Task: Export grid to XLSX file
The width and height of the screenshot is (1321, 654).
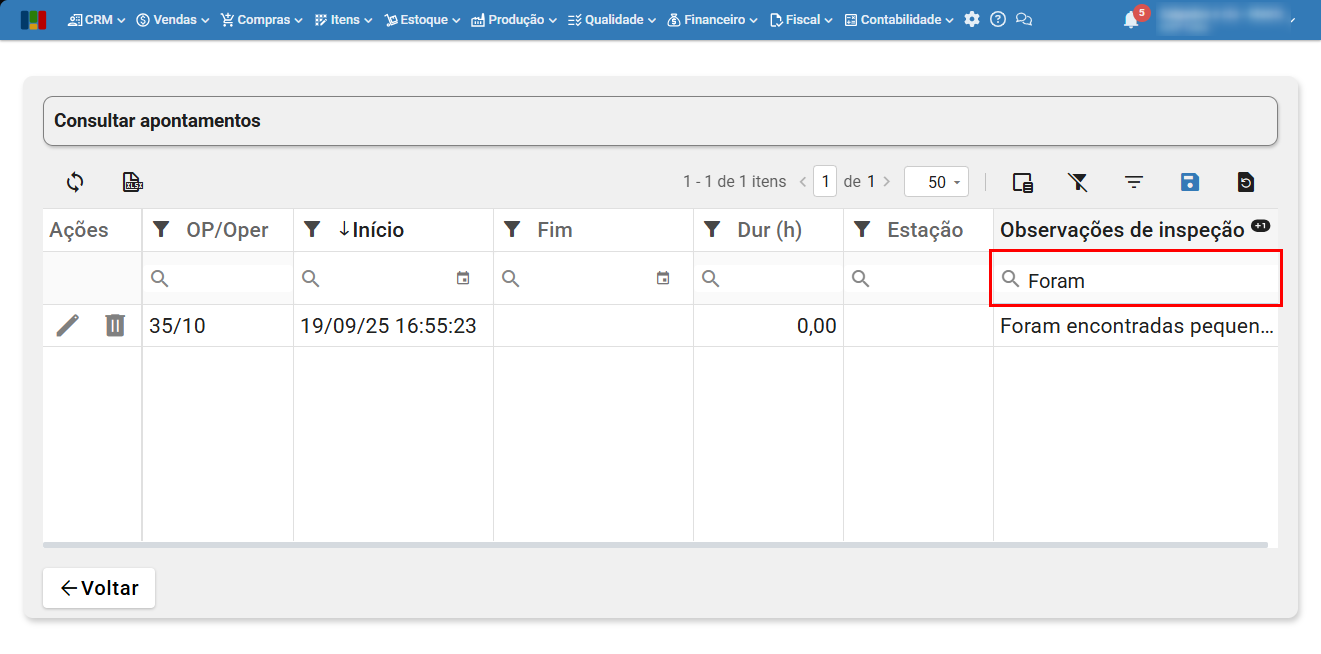Action: coord(132,182)
